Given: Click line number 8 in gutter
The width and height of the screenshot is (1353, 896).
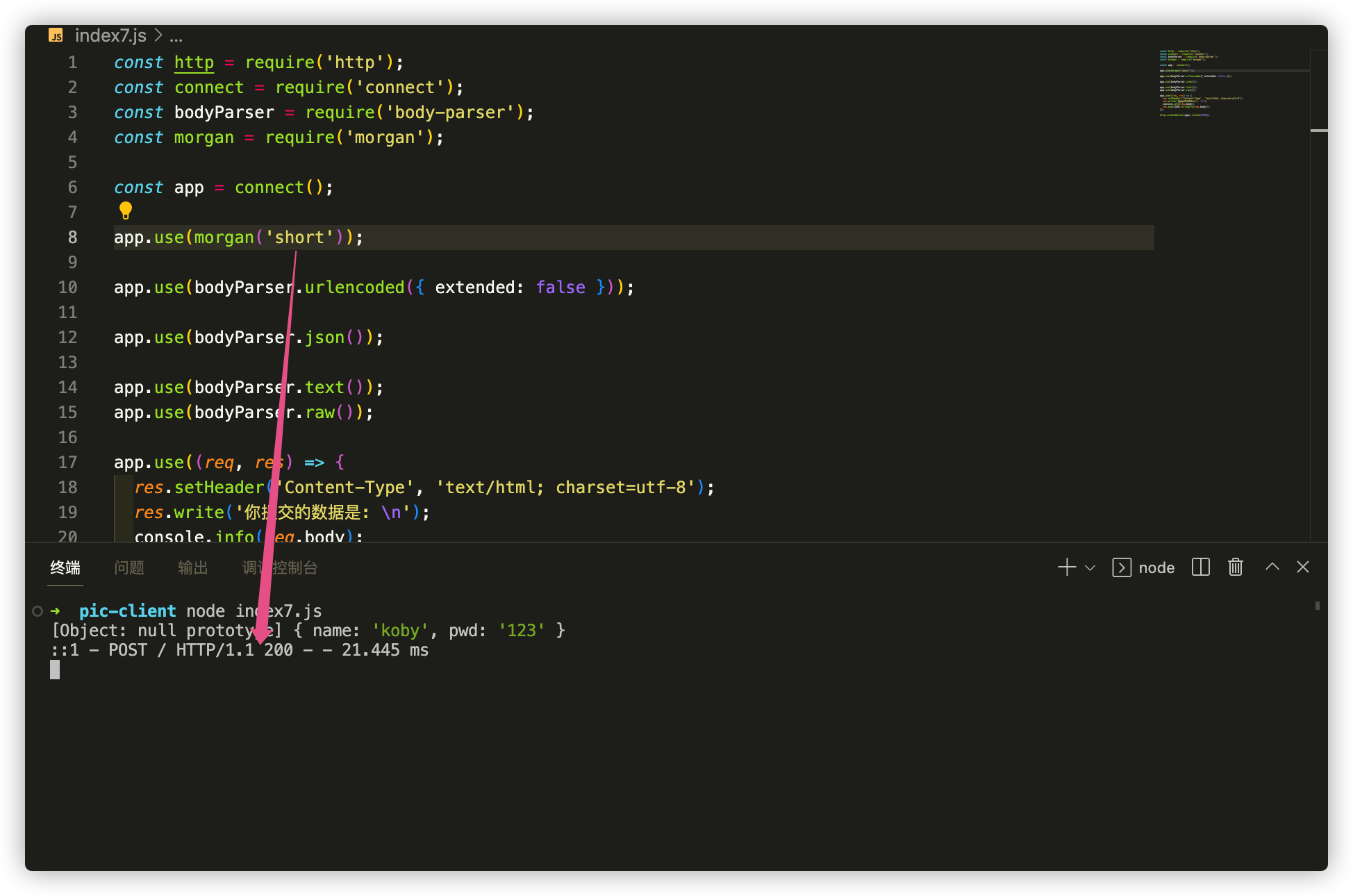Looking at the screenshot, I should 72,238.
